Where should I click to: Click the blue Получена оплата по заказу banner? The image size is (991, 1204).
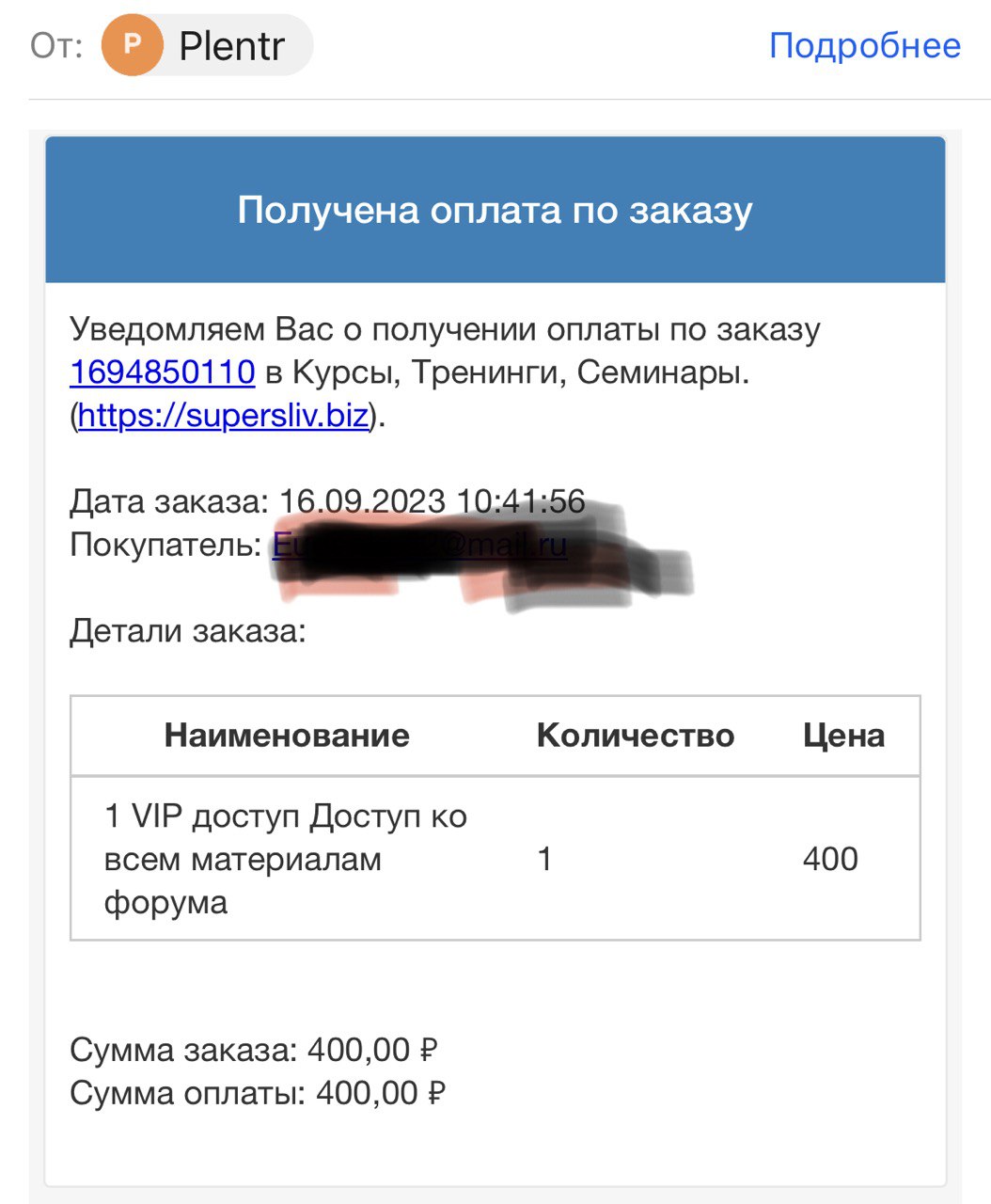(x=495, y=210)
